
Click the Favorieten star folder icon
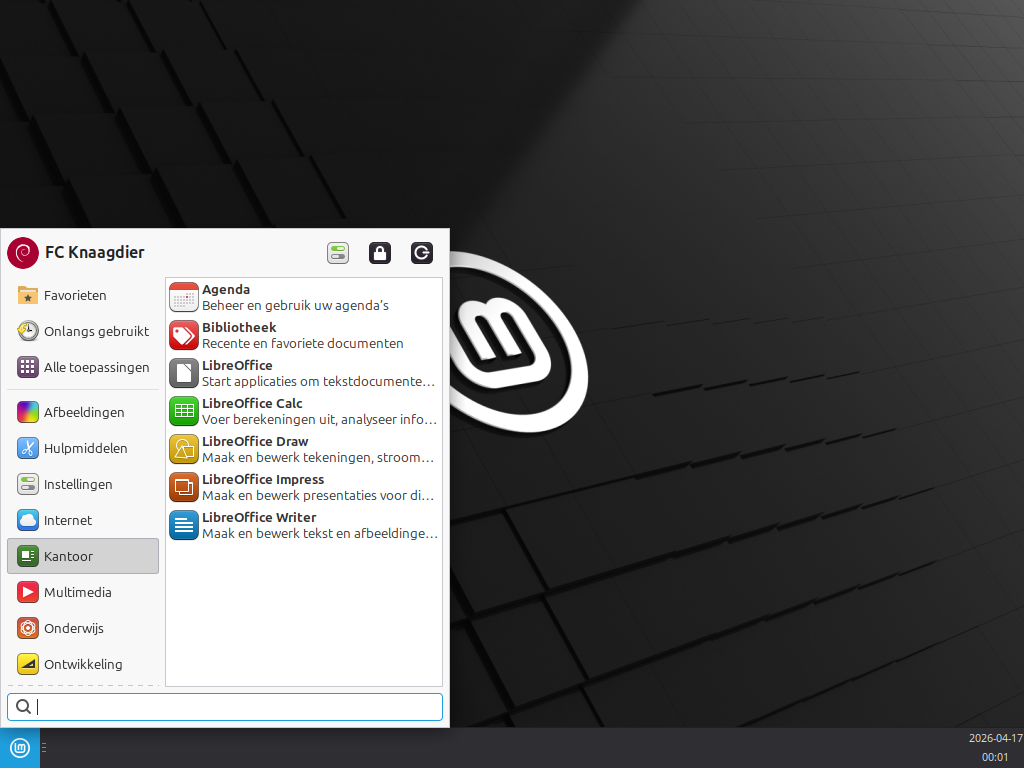click(x=27, y=295)
